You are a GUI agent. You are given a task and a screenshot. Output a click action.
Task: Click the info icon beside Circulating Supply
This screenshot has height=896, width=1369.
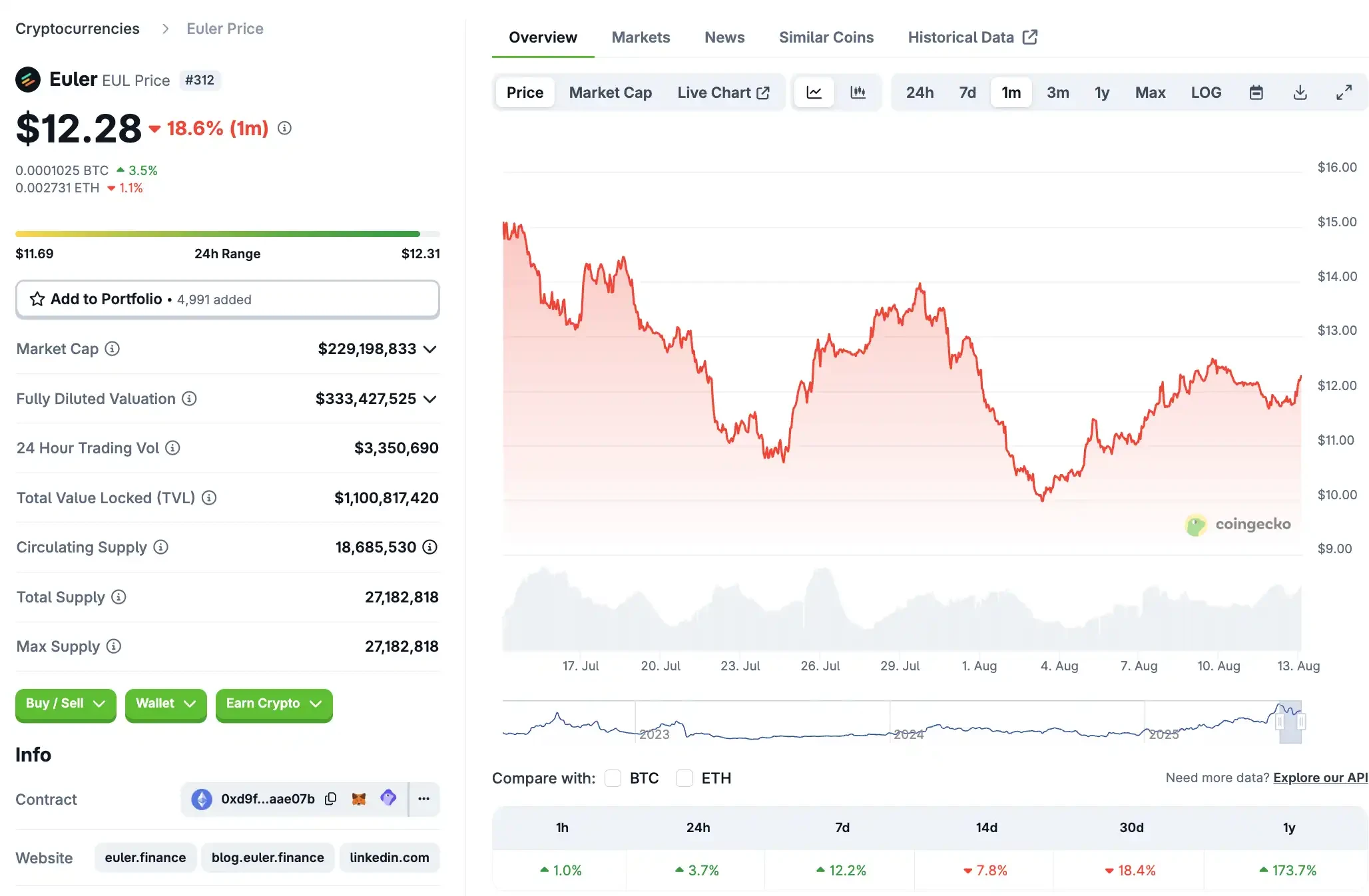coord(160,547)
